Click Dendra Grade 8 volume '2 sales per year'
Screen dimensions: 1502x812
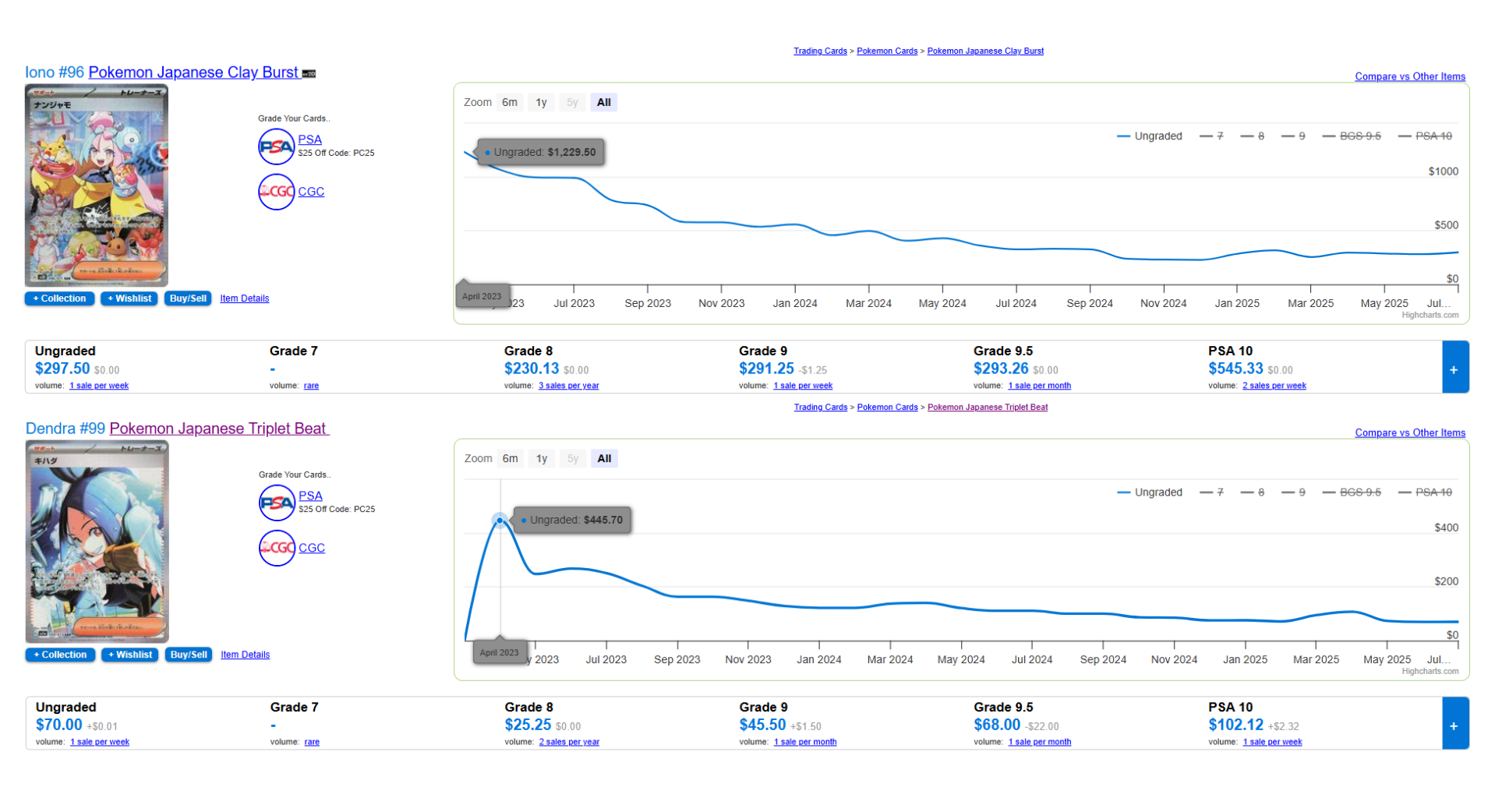[569, 742]
